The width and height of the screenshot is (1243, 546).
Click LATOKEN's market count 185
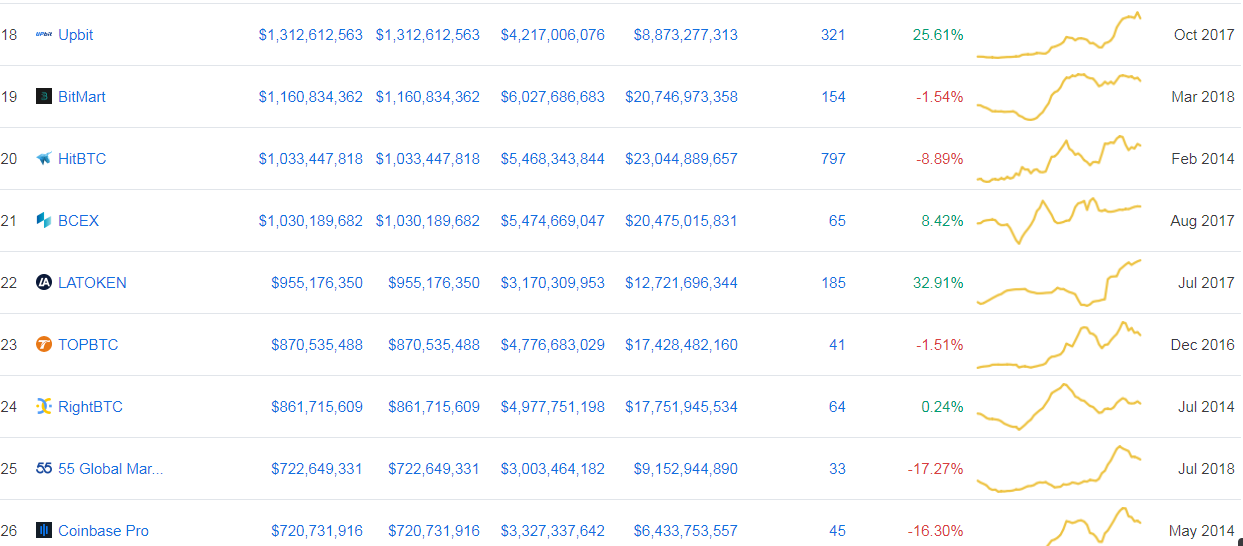pos(833,283)
